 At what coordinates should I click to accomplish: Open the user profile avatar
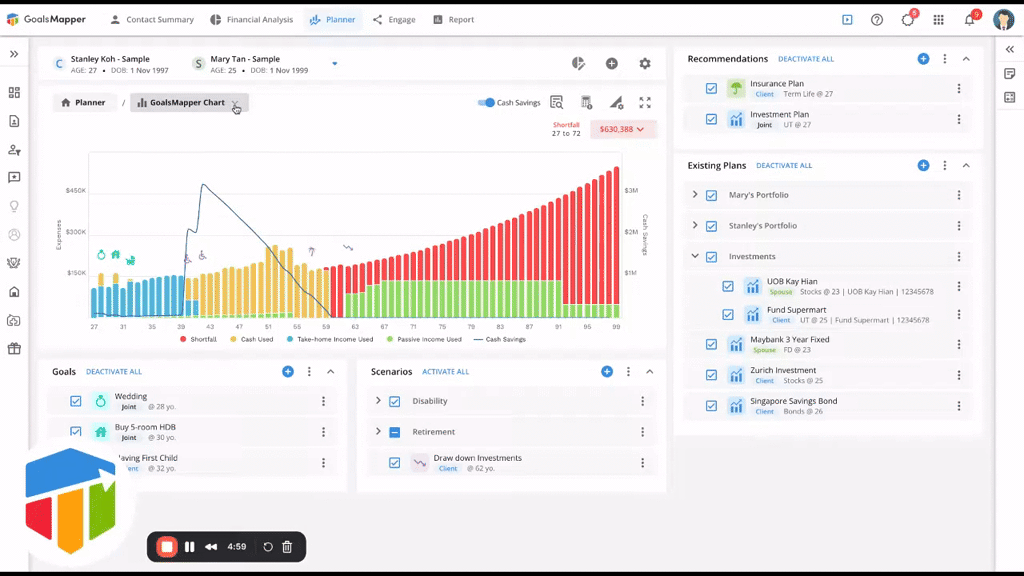[1004, 20]
